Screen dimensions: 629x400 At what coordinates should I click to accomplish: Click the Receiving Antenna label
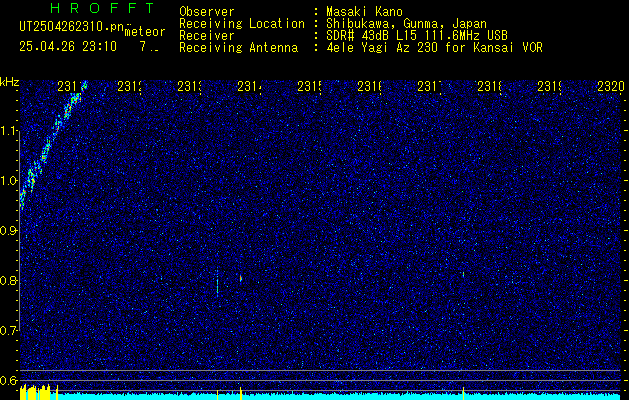click(x=238, y=48)
